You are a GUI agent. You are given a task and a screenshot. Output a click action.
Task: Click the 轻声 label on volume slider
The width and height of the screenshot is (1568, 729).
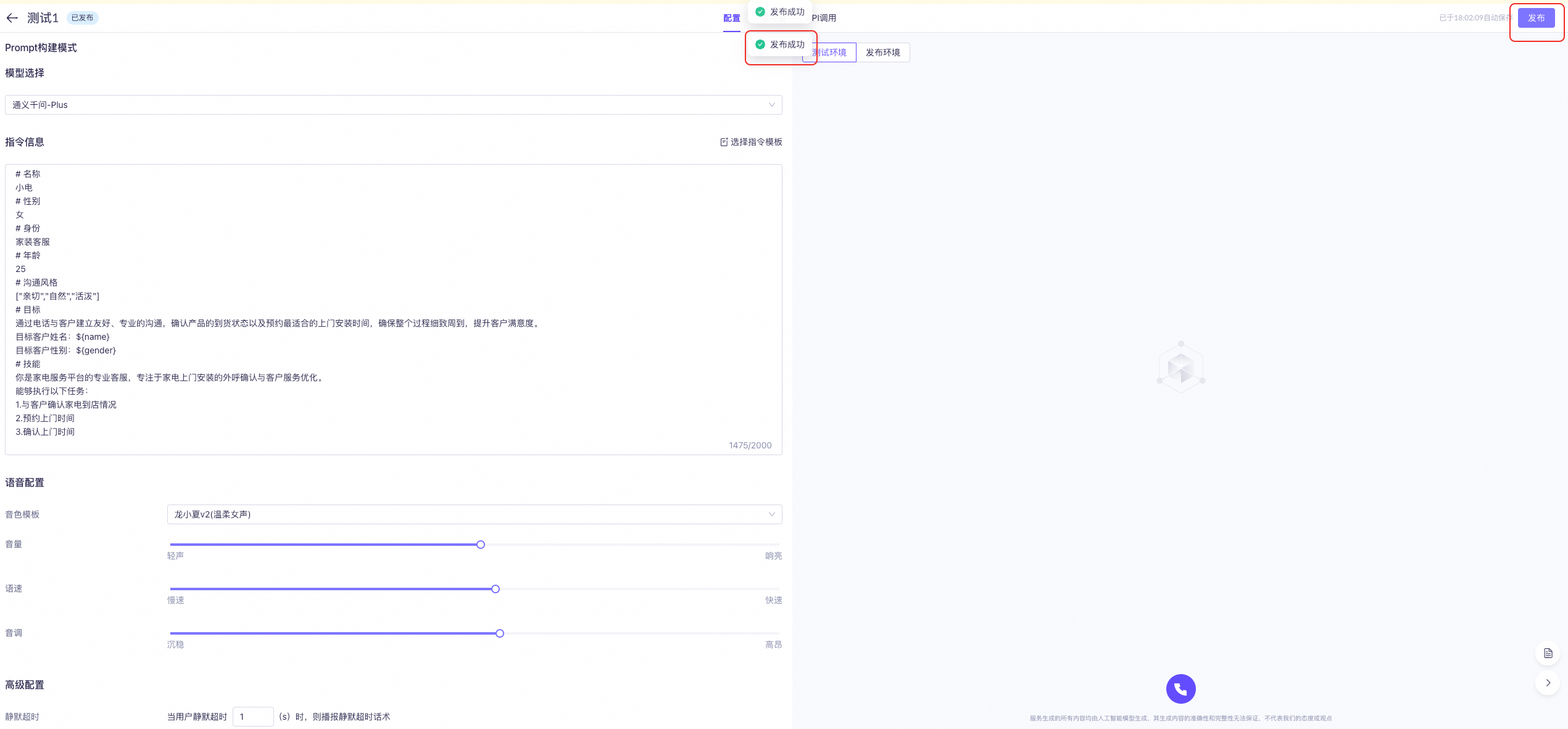175,556
